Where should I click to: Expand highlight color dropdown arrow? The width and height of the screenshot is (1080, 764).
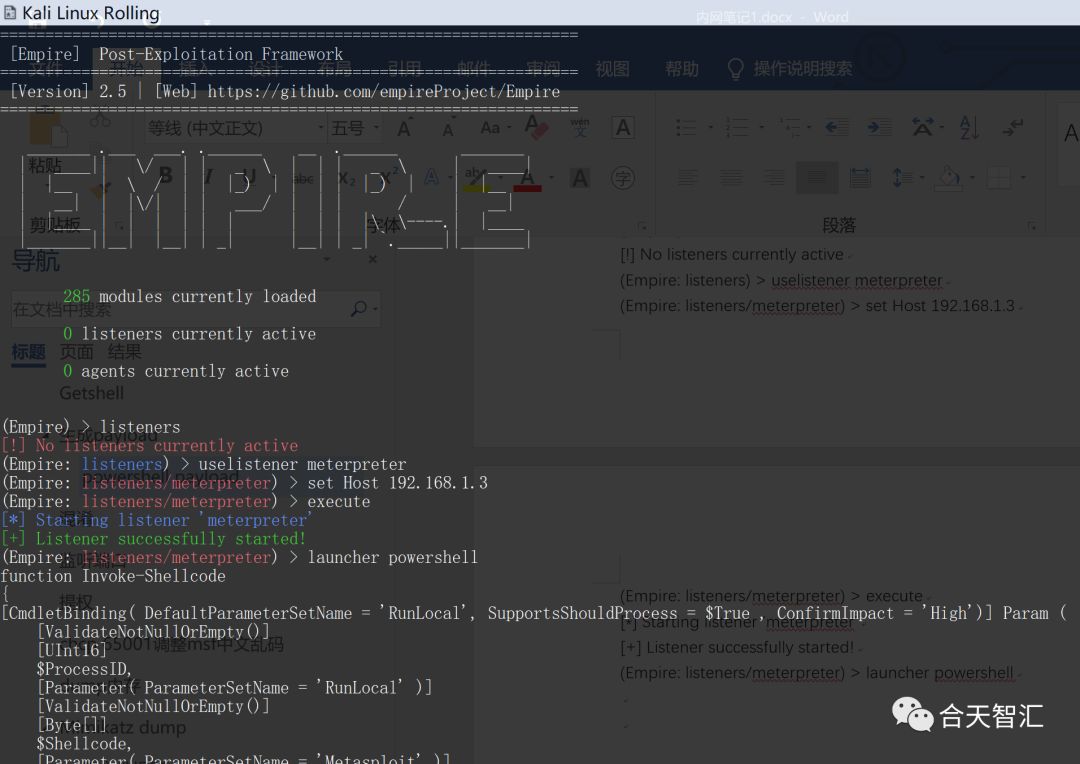click(501, 178)
